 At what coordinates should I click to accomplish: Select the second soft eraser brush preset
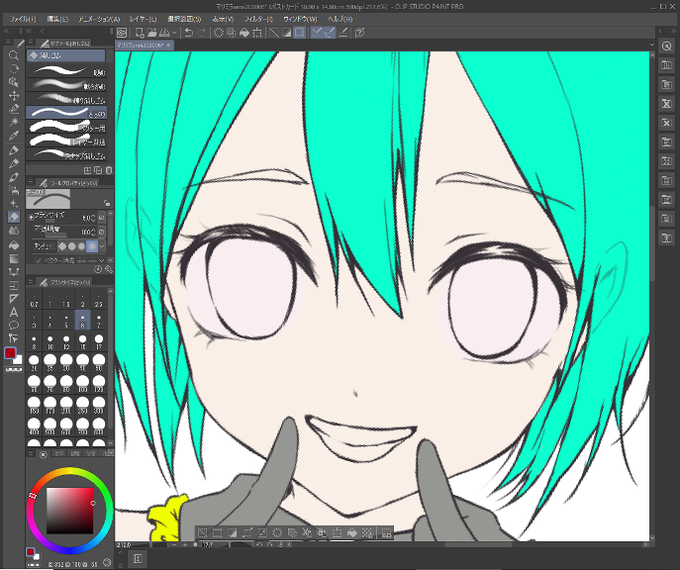pos(66,85)
